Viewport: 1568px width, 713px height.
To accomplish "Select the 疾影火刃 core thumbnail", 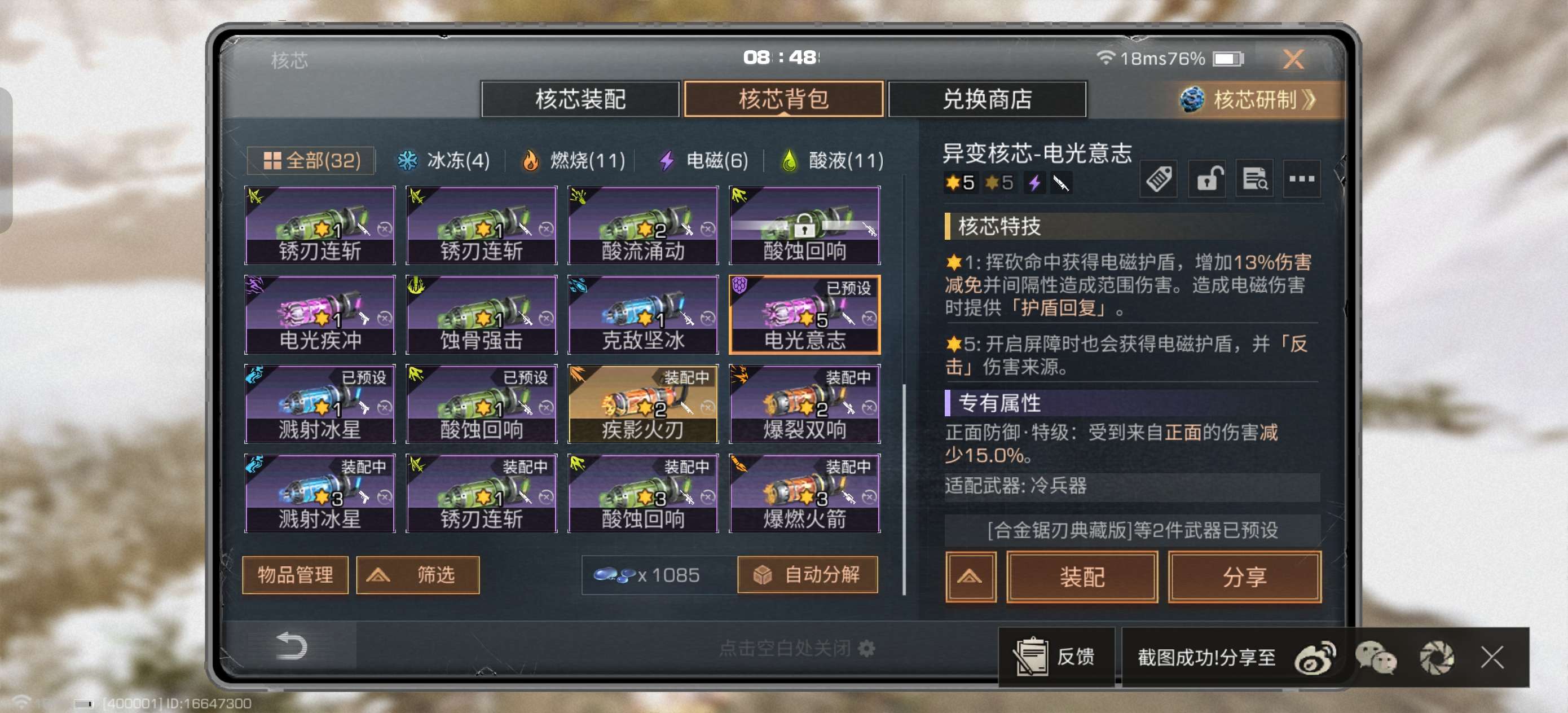I will [x=643, y=404].
